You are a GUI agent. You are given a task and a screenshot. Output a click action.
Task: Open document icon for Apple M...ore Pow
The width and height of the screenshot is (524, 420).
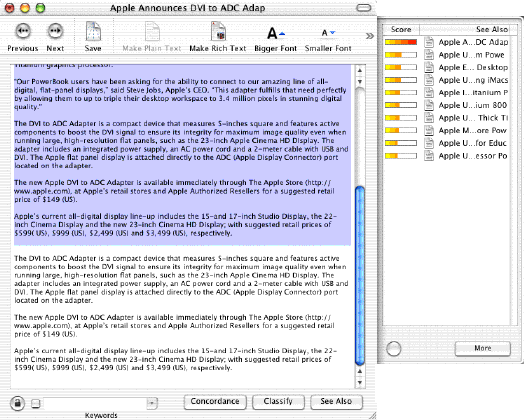[429, 130]
